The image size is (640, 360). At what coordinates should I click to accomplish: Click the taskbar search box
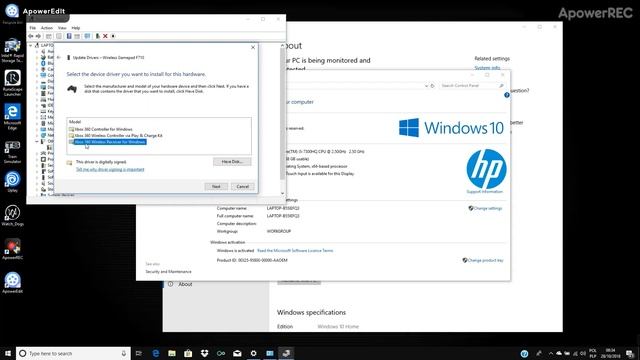[73, 353]
